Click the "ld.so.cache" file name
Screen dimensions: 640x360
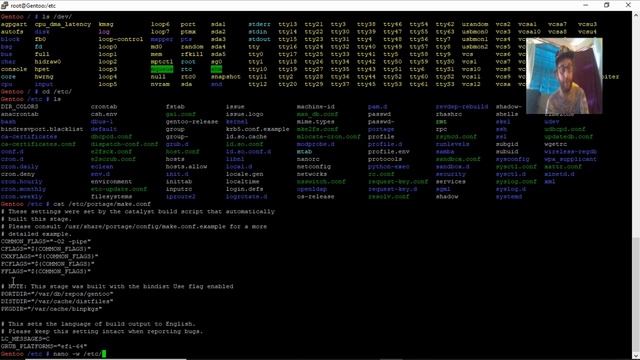tap(247, 136)
